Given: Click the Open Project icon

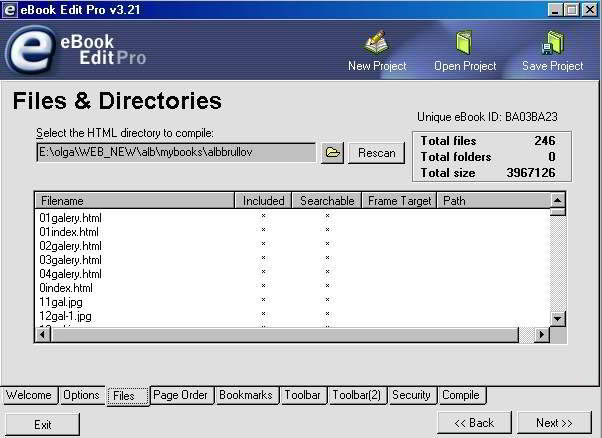Looking at the screenshot, I should [x=464, y=44].
